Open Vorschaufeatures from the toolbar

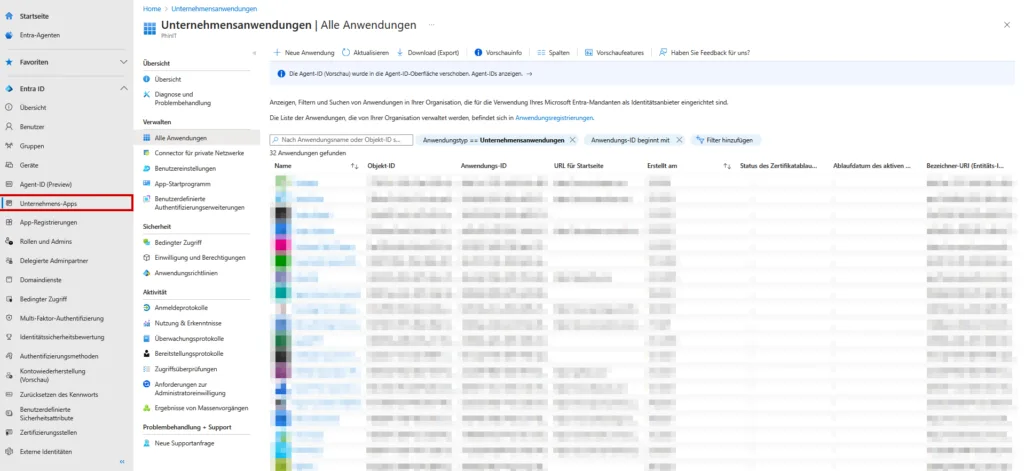614,52
